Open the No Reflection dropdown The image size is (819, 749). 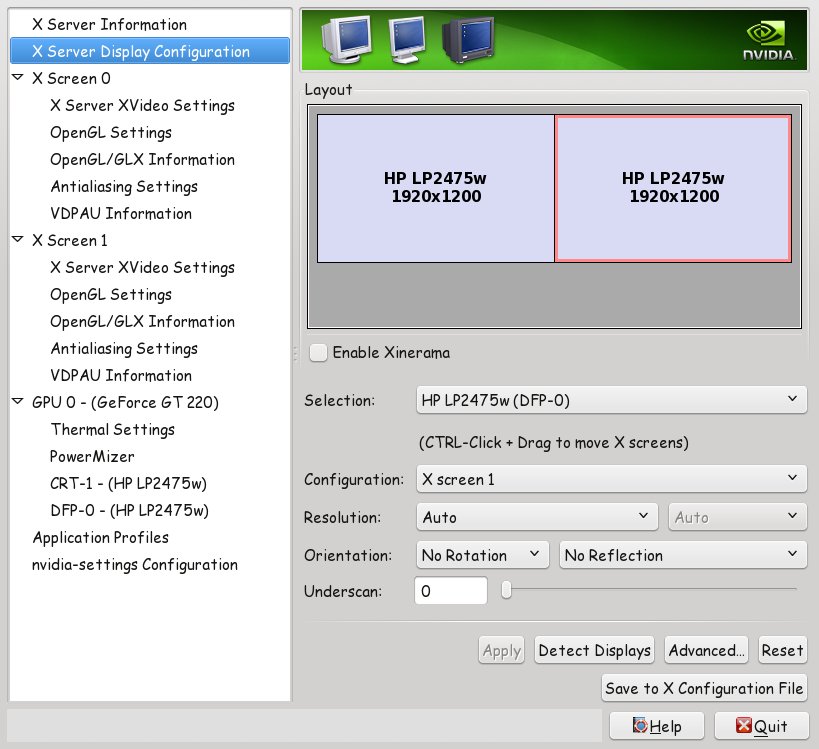(683, 555)
